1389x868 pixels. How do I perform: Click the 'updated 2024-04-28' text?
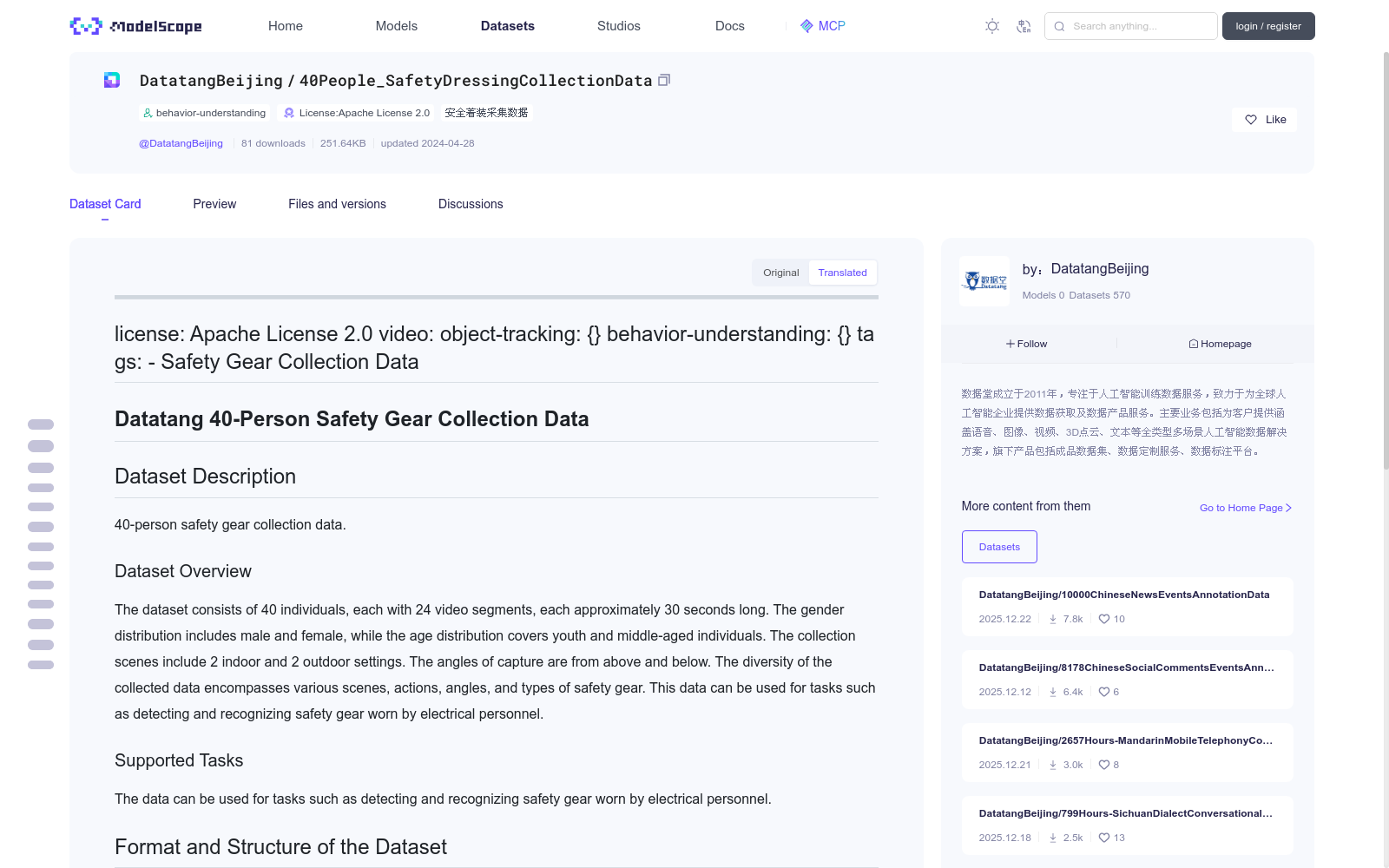point(427,143)
